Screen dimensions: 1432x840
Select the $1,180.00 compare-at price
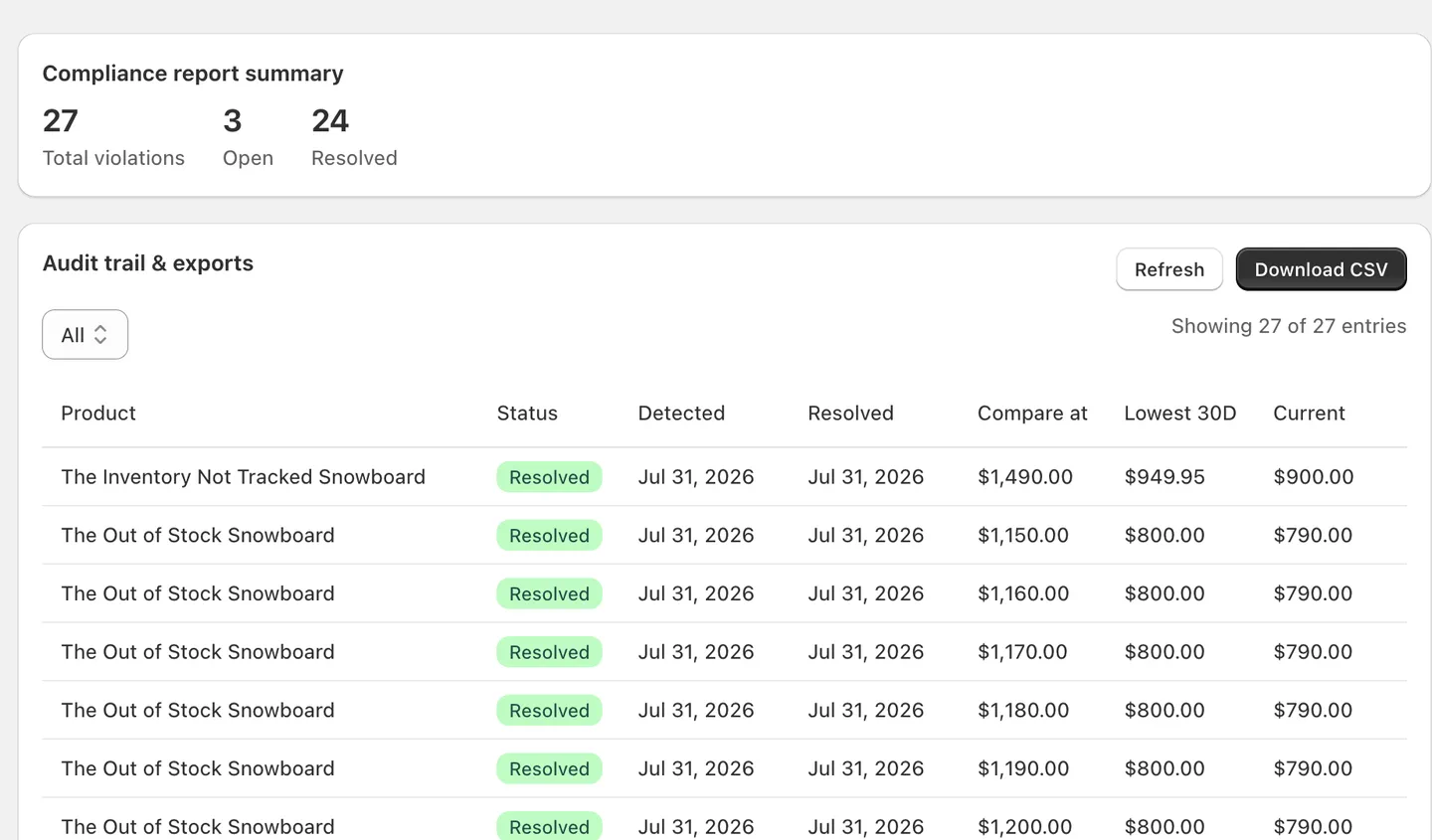(1023, 711)
